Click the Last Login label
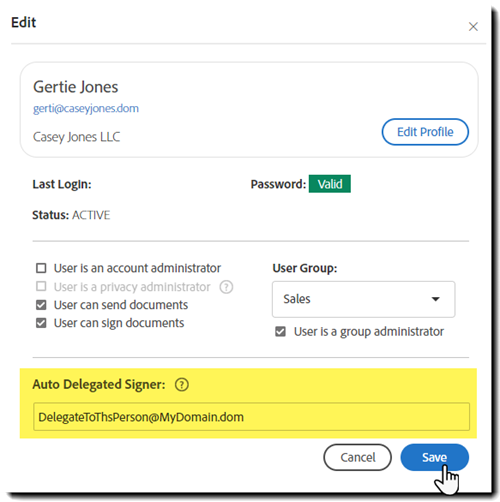This screenshot has width=500, height=502. point(62,184)
